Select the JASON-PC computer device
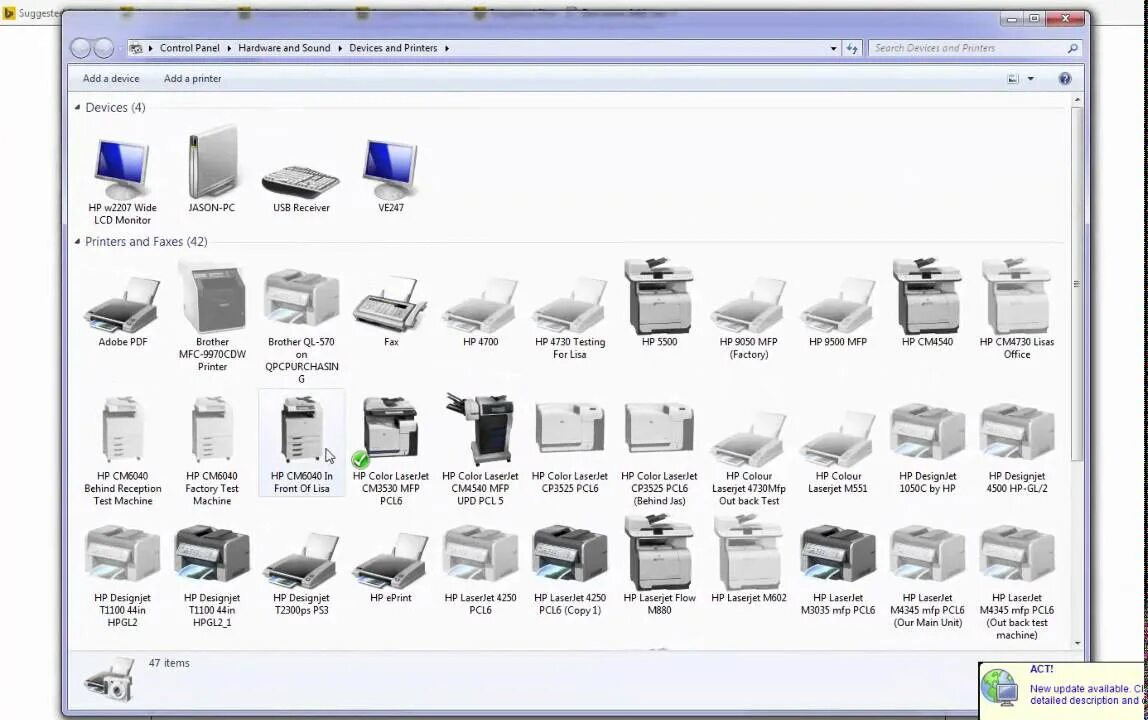Viewport: 1148px width, 720px height. point(212,170)
